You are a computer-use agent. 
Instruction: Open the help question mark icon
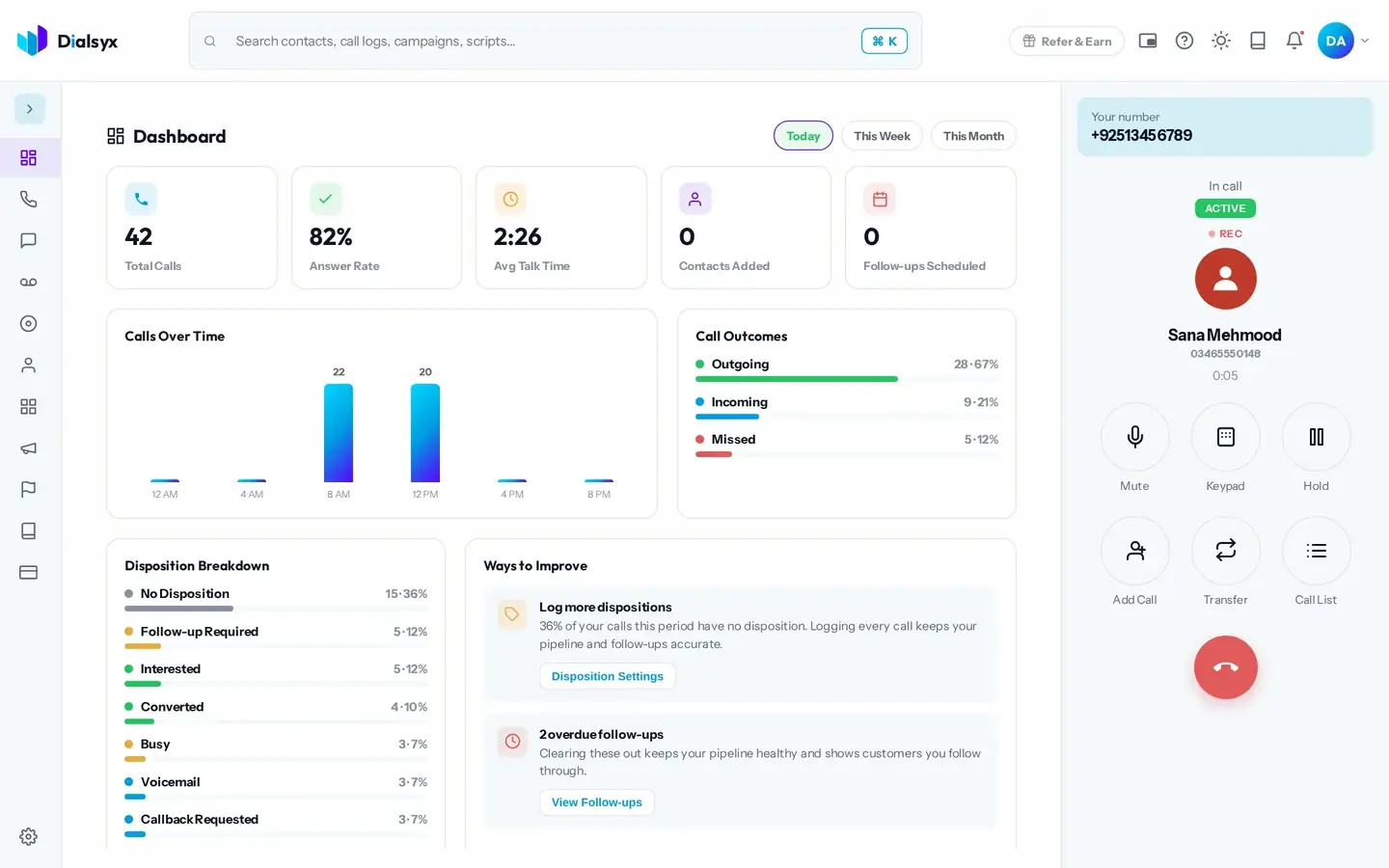click(x=1185, y=41)
